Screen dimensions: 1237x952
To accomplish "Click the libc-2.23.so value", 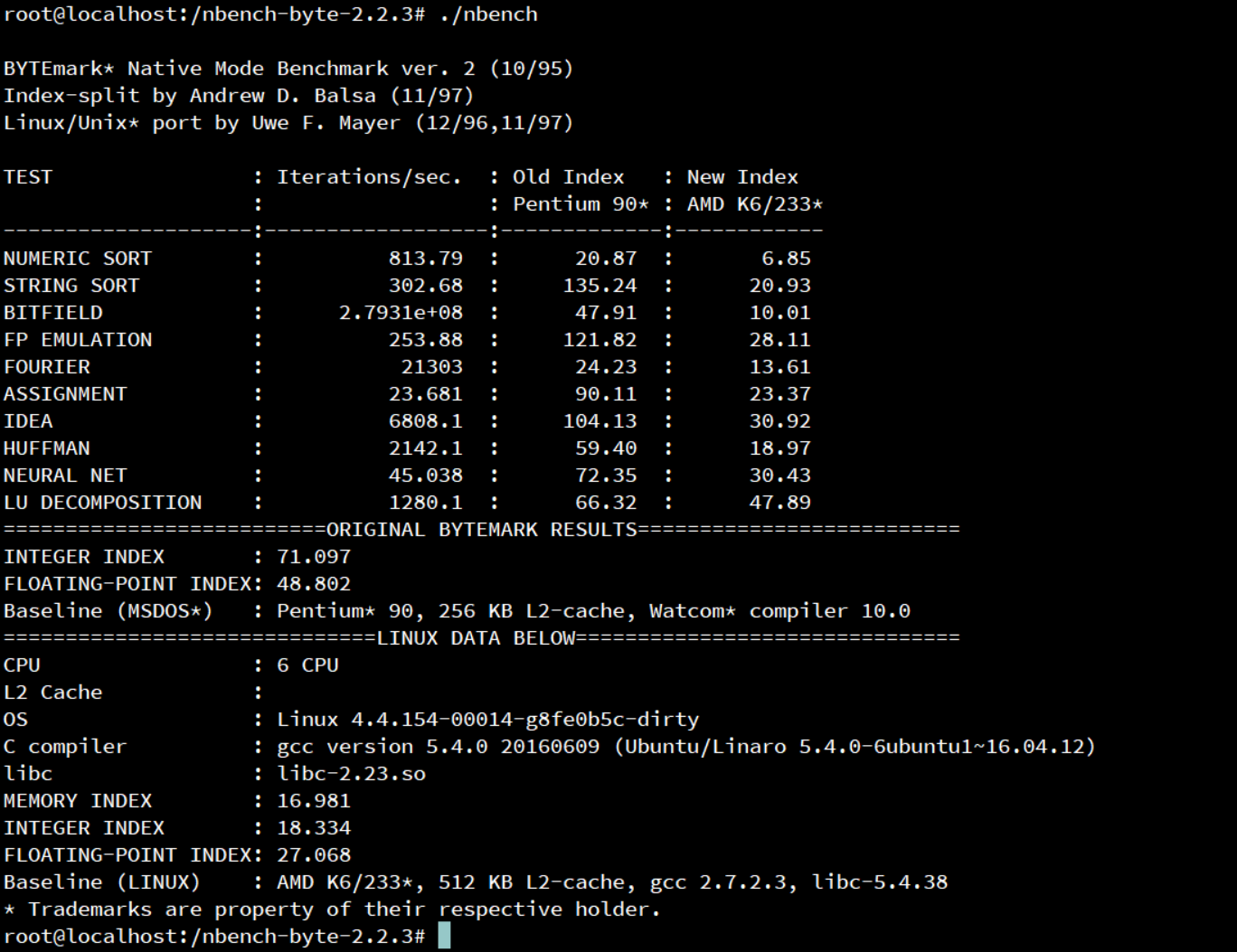I will (x=352, y=774).
